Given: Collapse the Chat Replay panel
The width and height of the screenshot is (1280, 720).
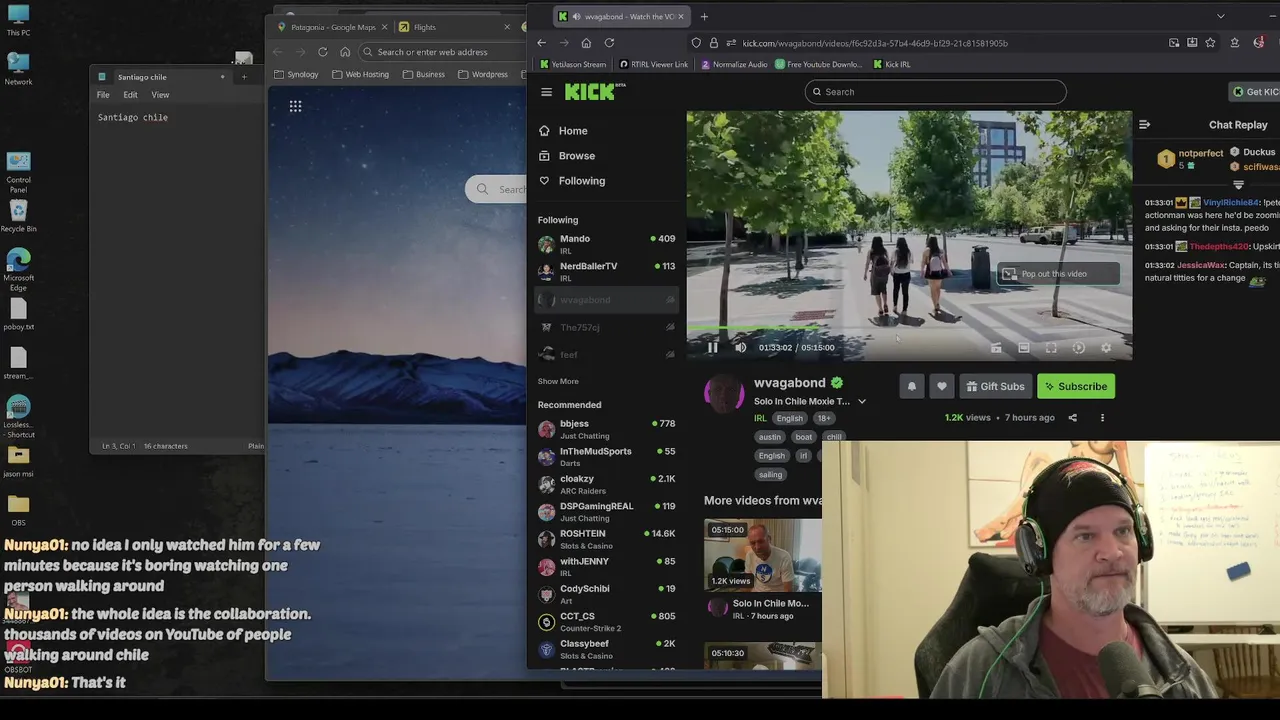Looking at the screenshot, I should [1145, 125].
